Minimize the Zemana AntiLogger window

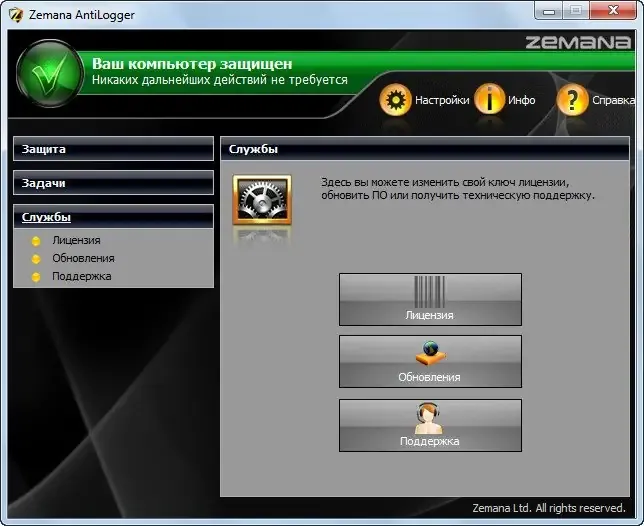(549, 11)
